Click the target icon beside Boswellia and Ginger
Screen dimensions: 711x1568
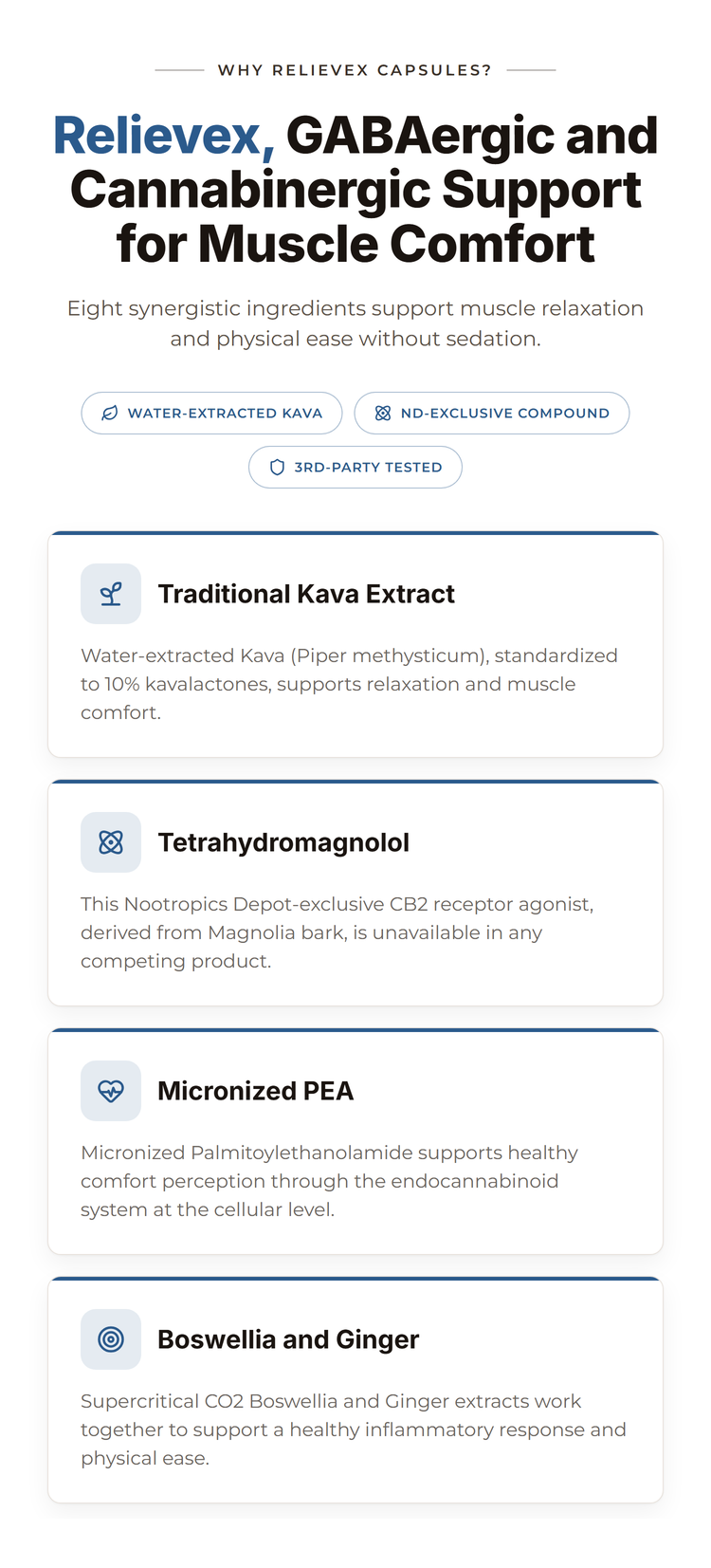pos(111,1339)
